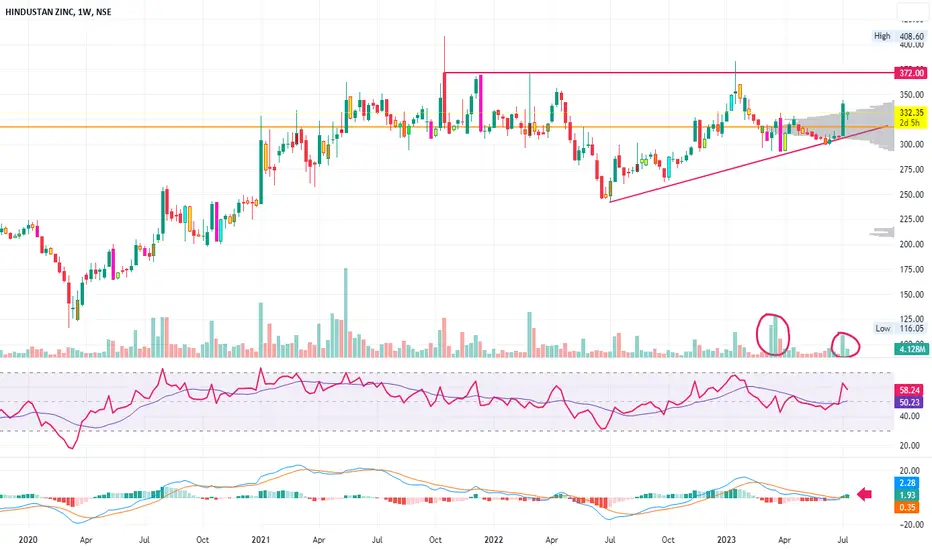The width and height of the screenshot is (932, 550).
Task: Click the 225.00 price axis tick
Action: click(911, 219)
